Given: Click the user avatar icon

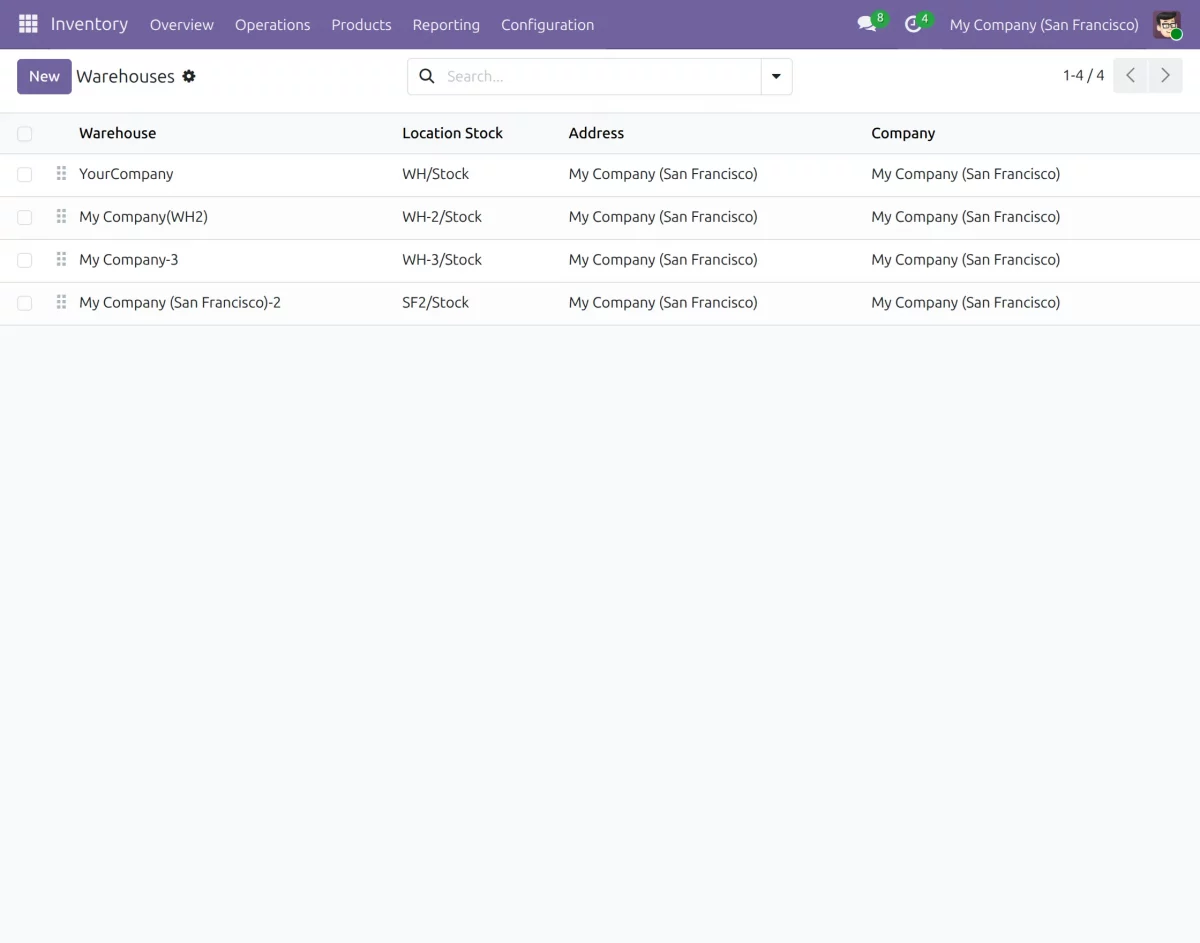Looking at the screenshot, I should pos(1167,25).
